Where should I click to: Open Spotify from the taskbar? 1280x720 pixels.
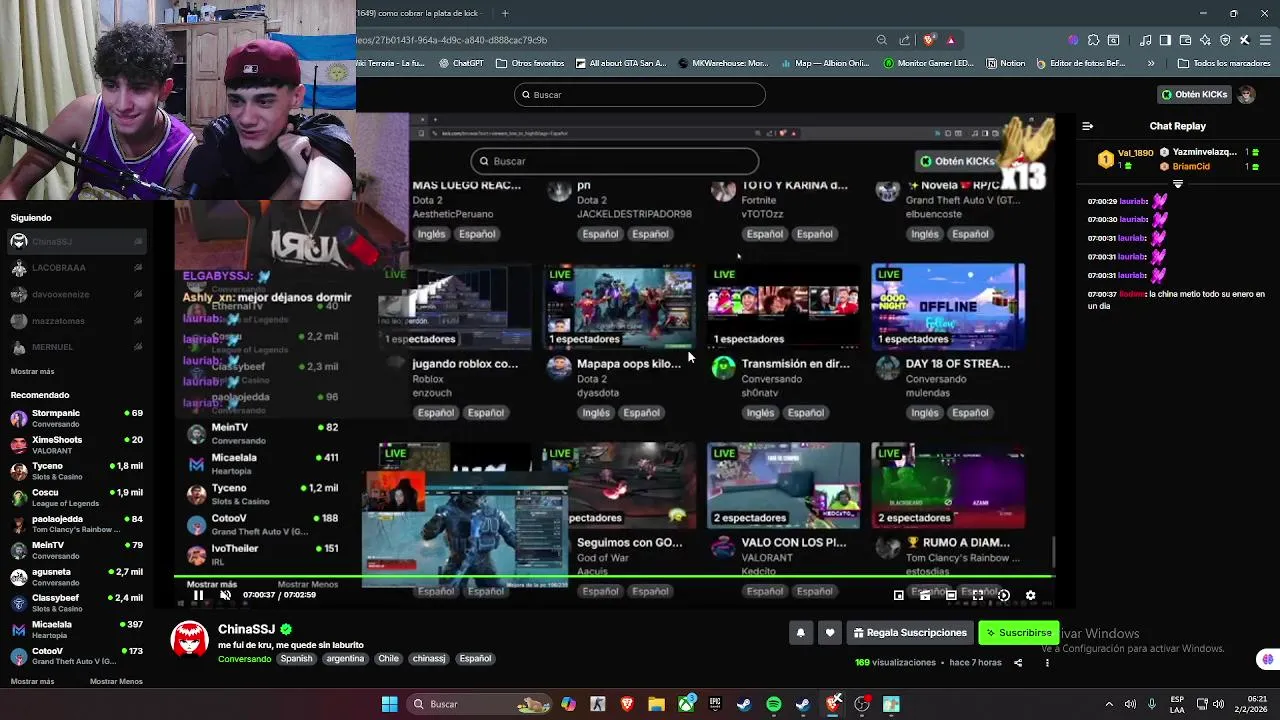coord(774,704)
